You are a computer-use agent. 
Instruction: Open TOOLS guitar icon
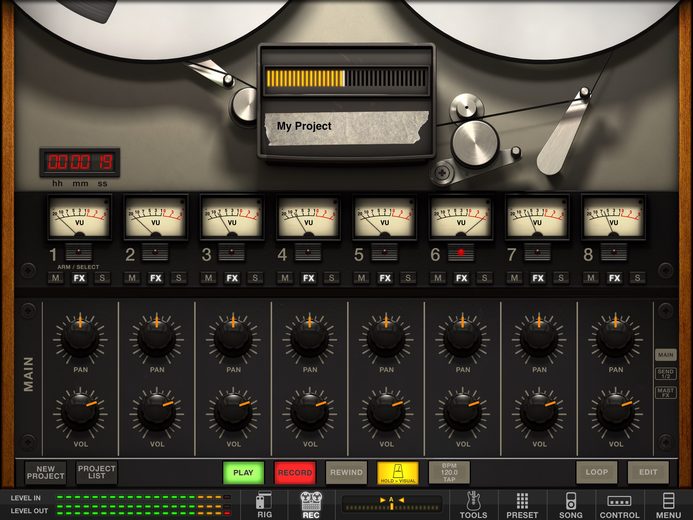[x=473, y=505]
